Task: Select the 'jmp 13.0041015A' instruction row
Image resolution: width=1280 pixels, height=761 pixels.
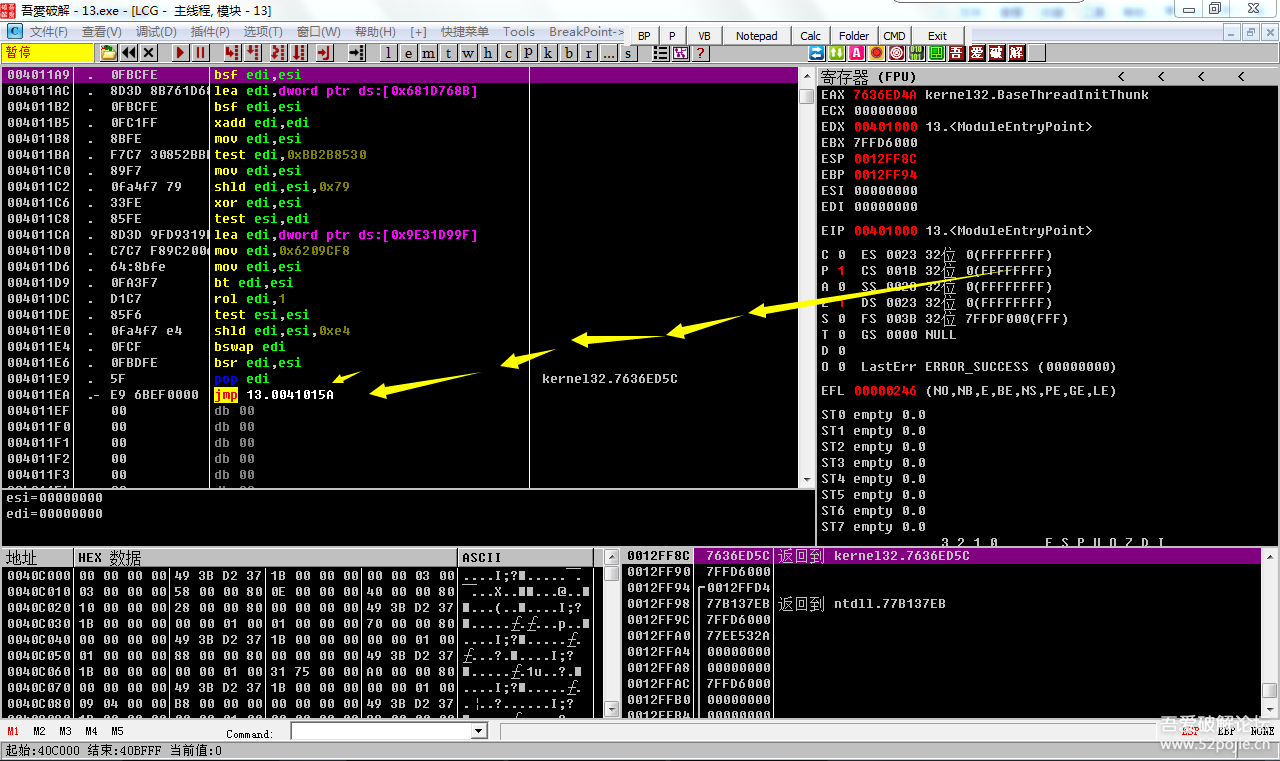Action: coord(400,395)
